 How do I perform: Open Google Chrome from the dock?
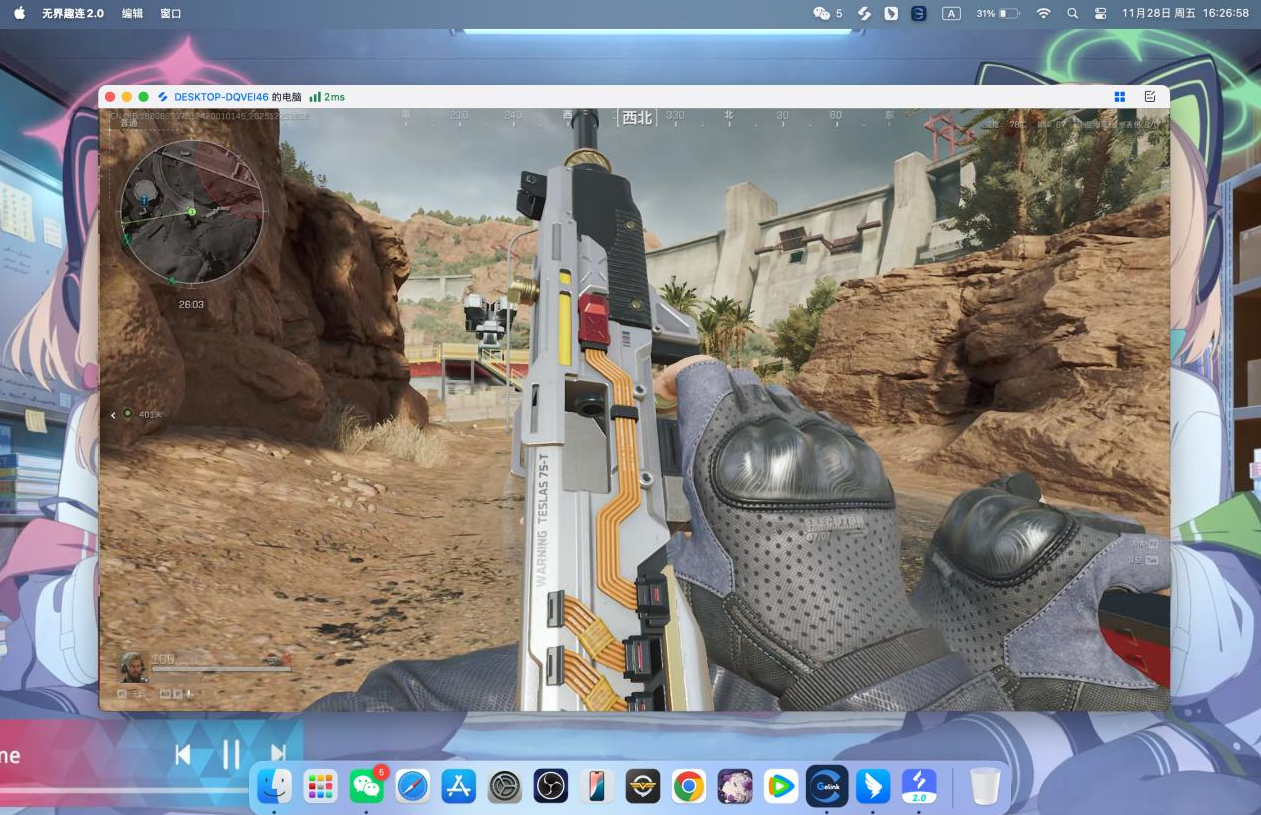(x=688, y=787)
